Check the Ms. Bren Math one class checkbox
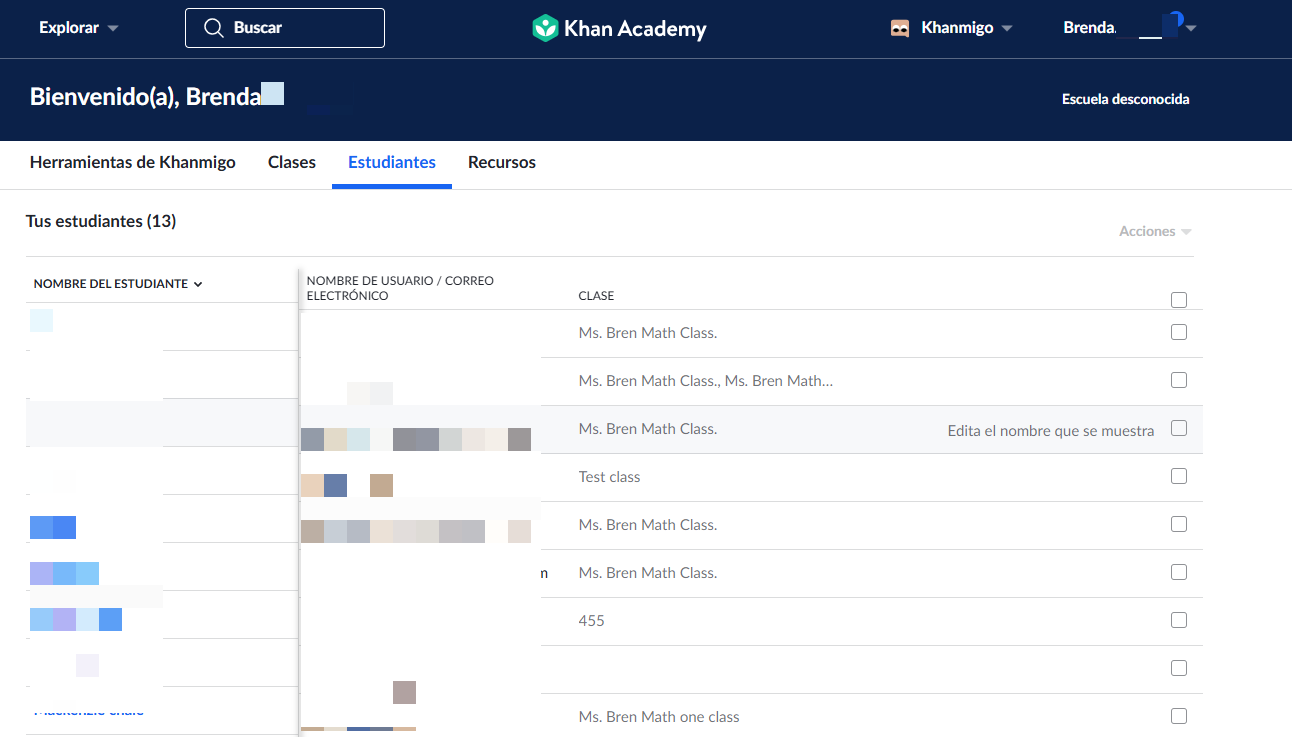 point(1179,716)
